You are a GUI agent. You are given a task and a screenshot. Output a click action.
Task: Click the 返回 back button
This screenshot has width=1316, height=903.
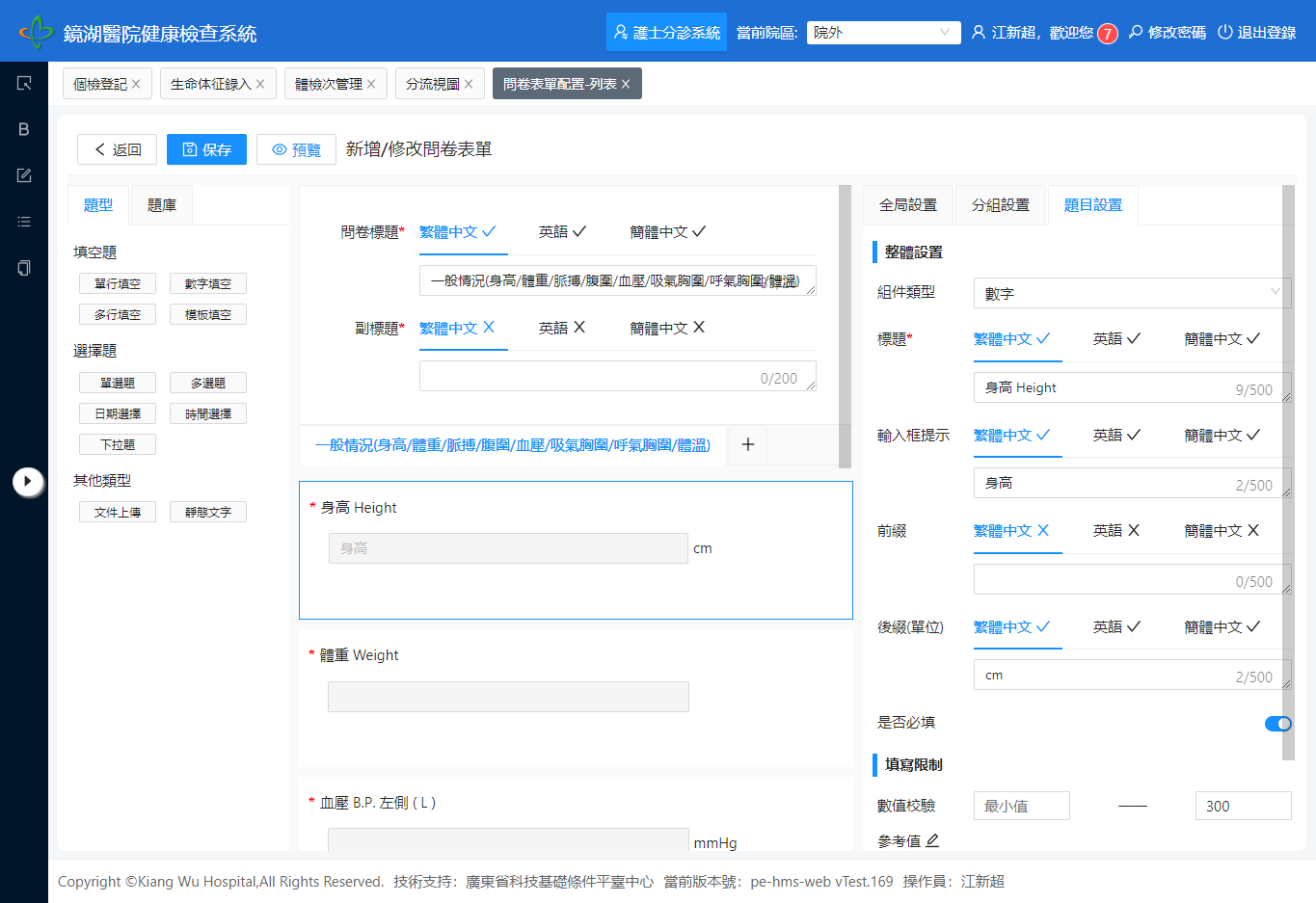click(x=117, y=149)
